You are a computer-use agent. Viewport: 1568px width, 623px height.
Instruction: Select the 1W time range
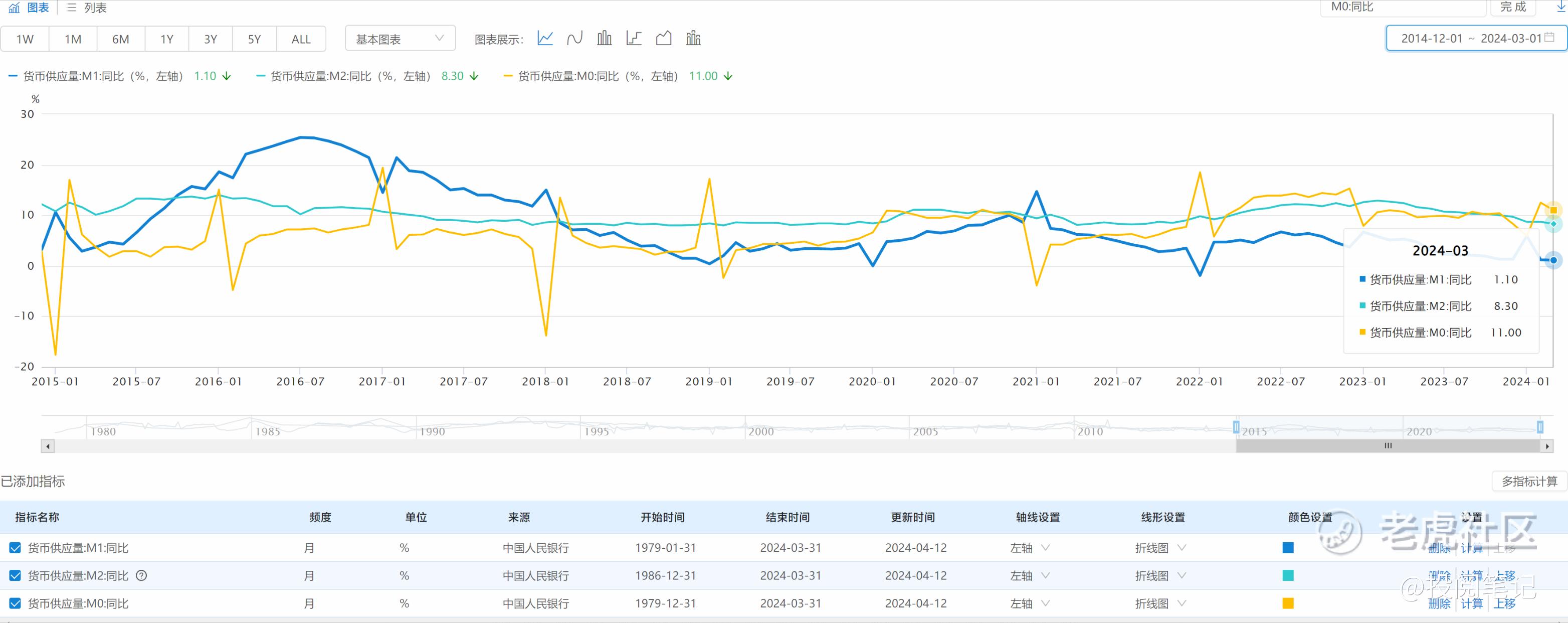(25, 39)
